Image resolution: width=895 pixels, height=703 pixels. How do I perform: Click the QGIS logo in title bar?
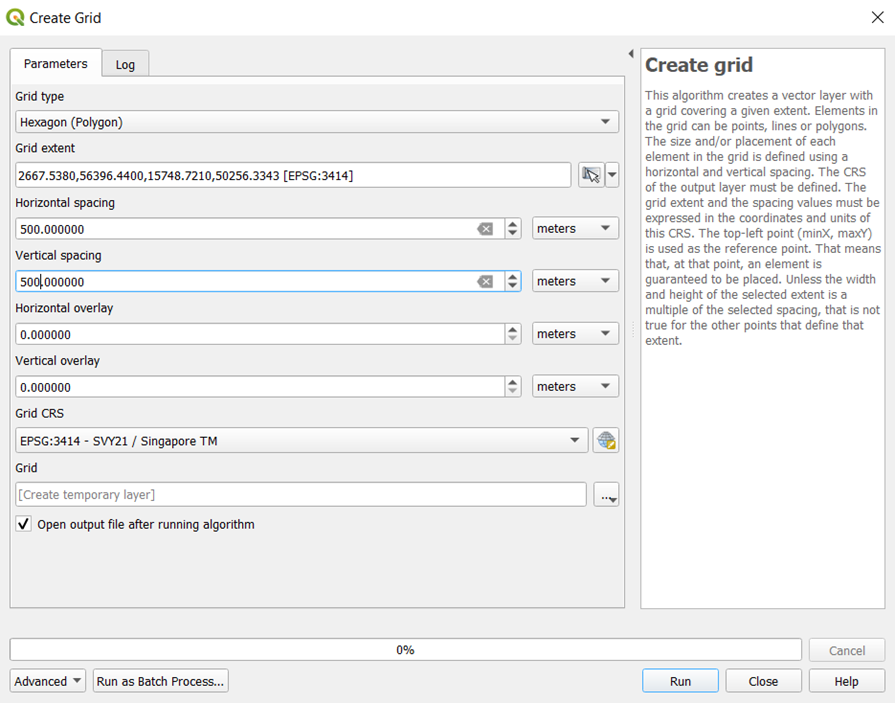(15, 17)
